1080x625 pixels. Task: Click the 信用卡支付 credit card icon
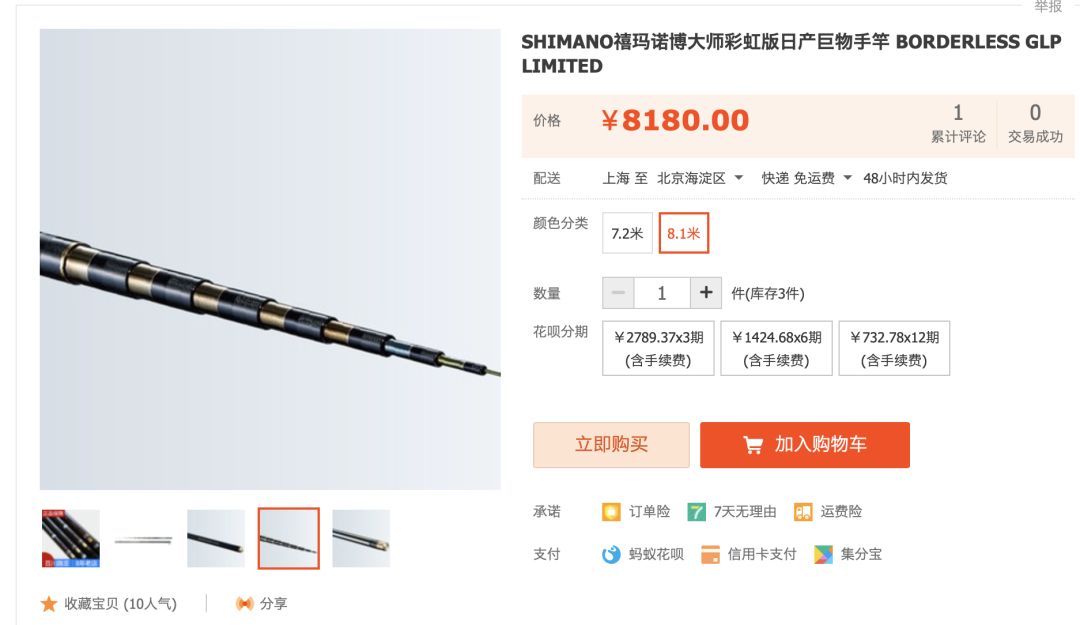(710, 554)
